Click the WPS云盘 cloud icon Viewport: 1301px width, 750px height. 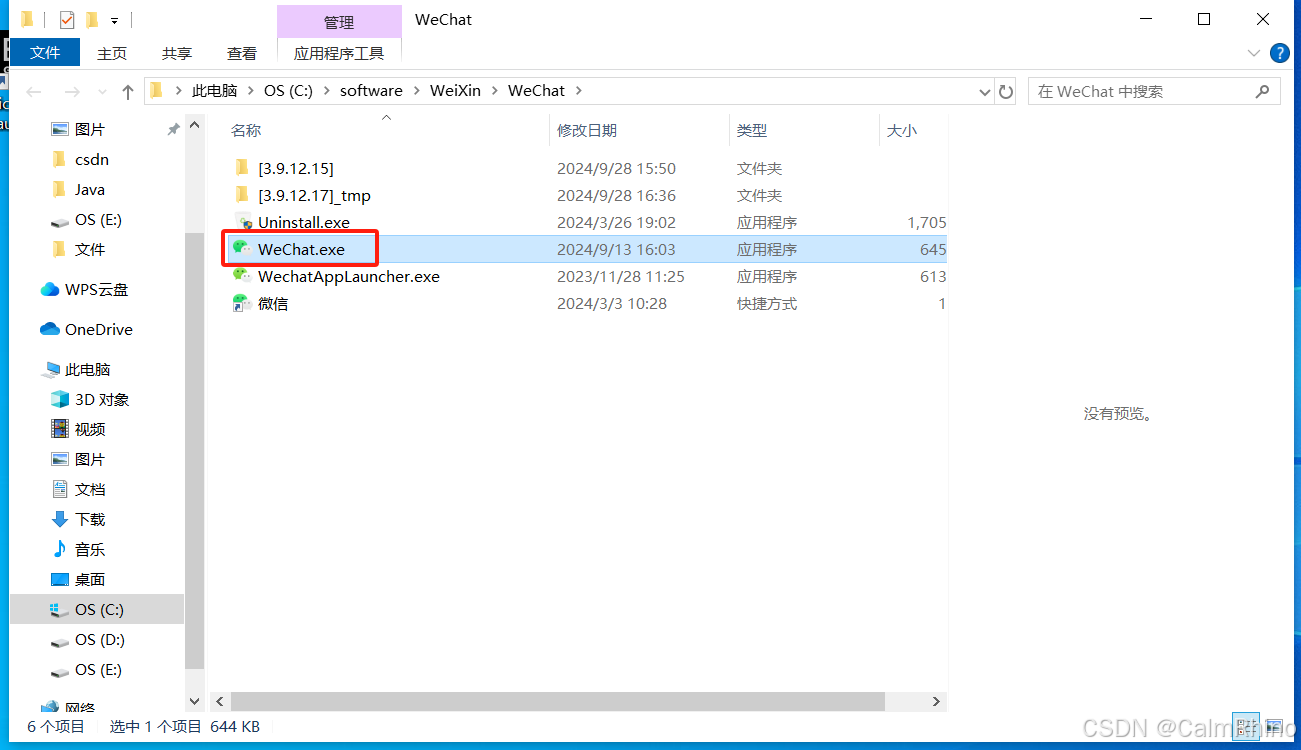(x=50, y=289)
